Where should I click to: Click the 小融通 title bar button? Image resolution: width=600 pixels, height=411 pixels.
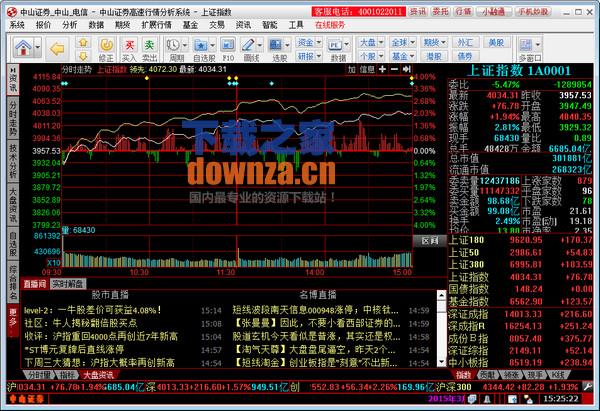pos(494,12)
